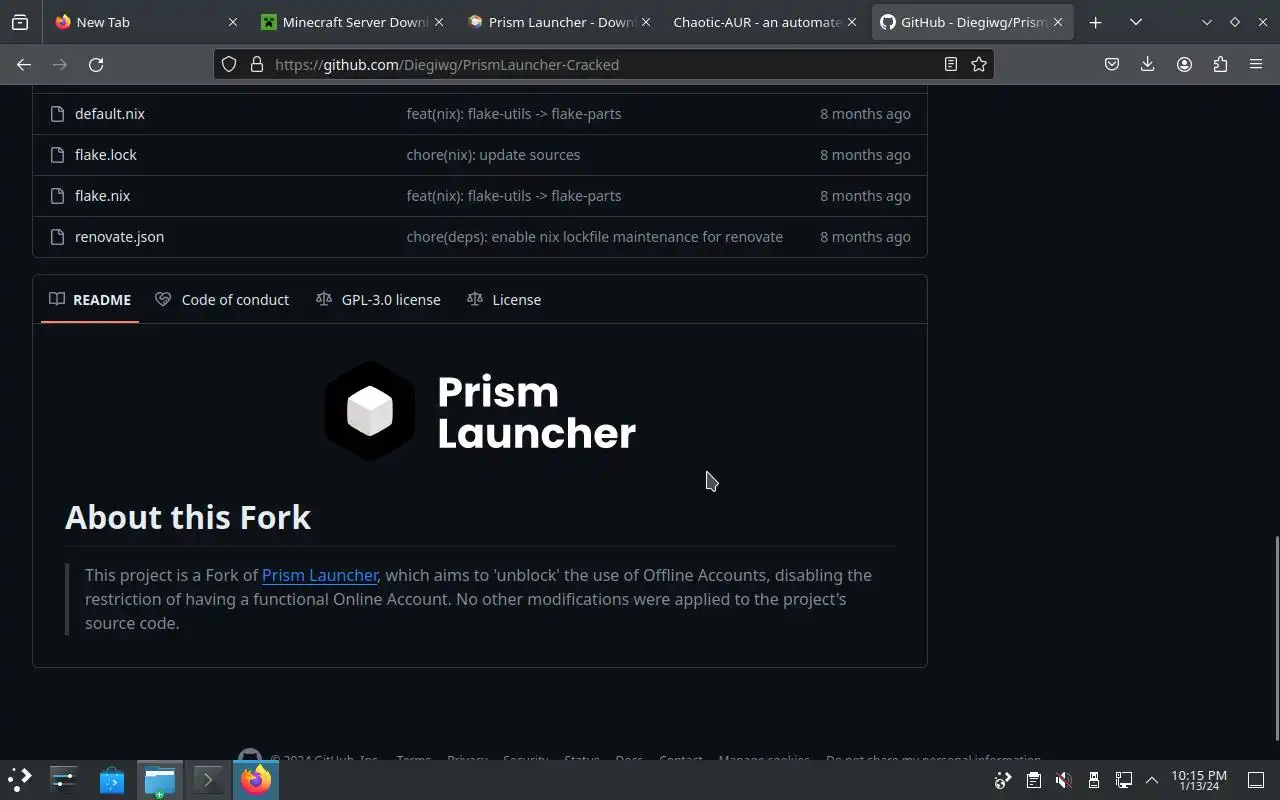The height and width of the screenshot is (800, 1280).
Task: Open the updates notifier tray icon
Action: coord(1003,780)
